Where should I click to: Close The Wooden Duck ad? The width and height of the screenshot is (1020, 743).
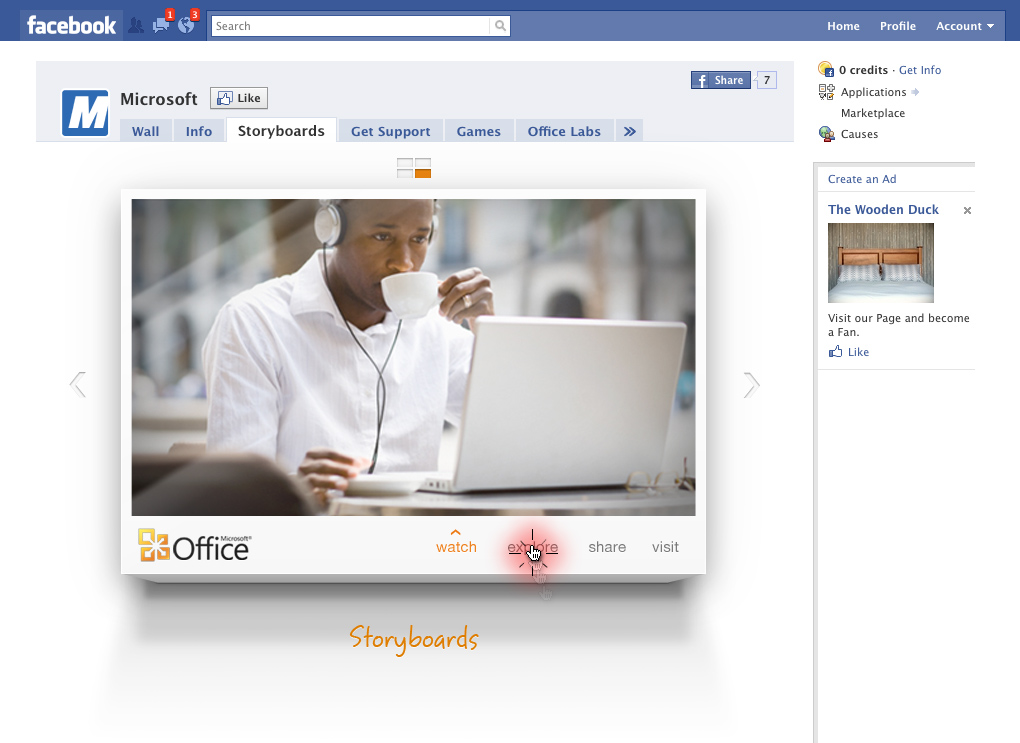point(967,210)
